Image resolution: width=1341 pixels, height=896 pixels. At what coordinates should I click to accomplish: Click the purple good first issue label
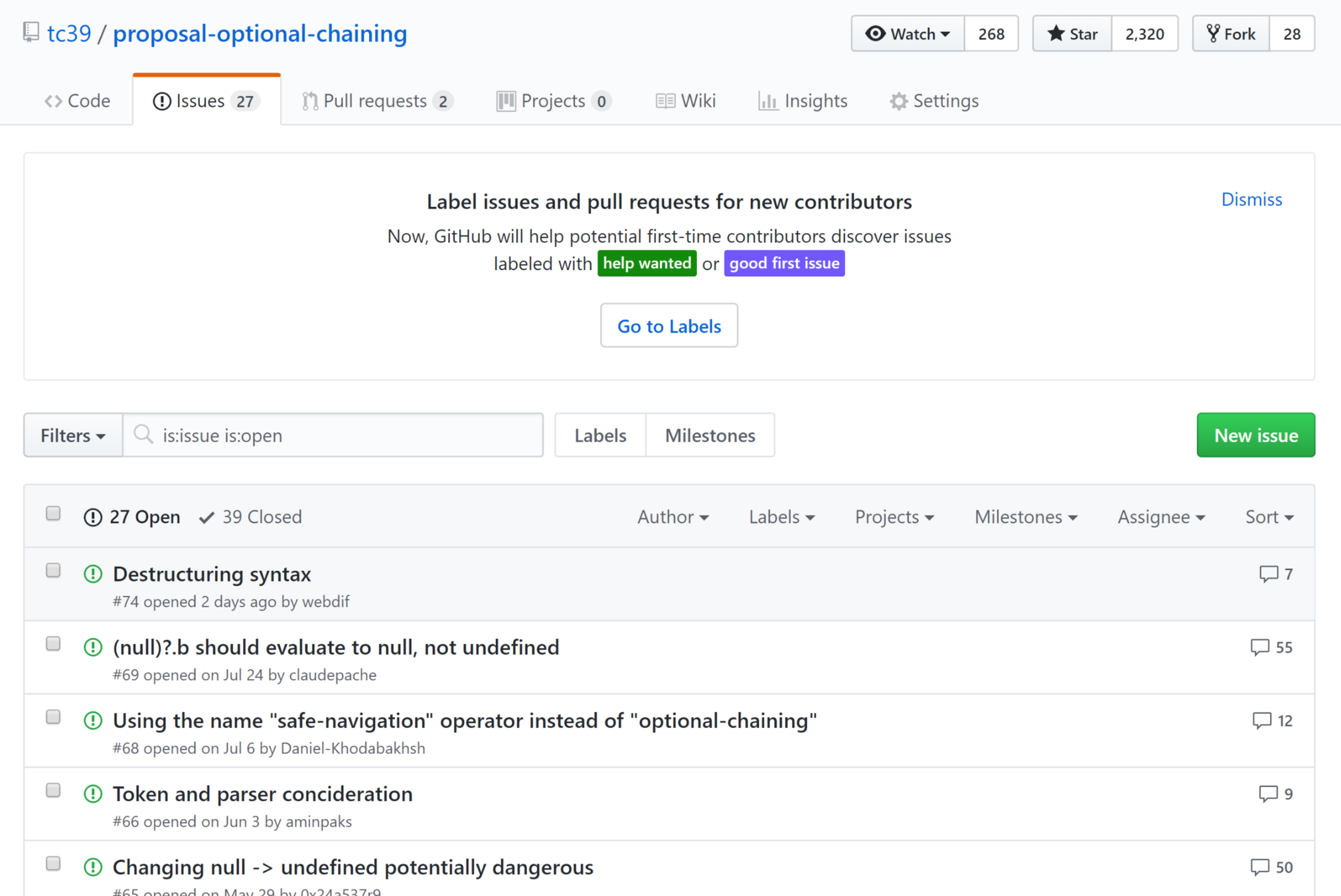tap(784, 263)
